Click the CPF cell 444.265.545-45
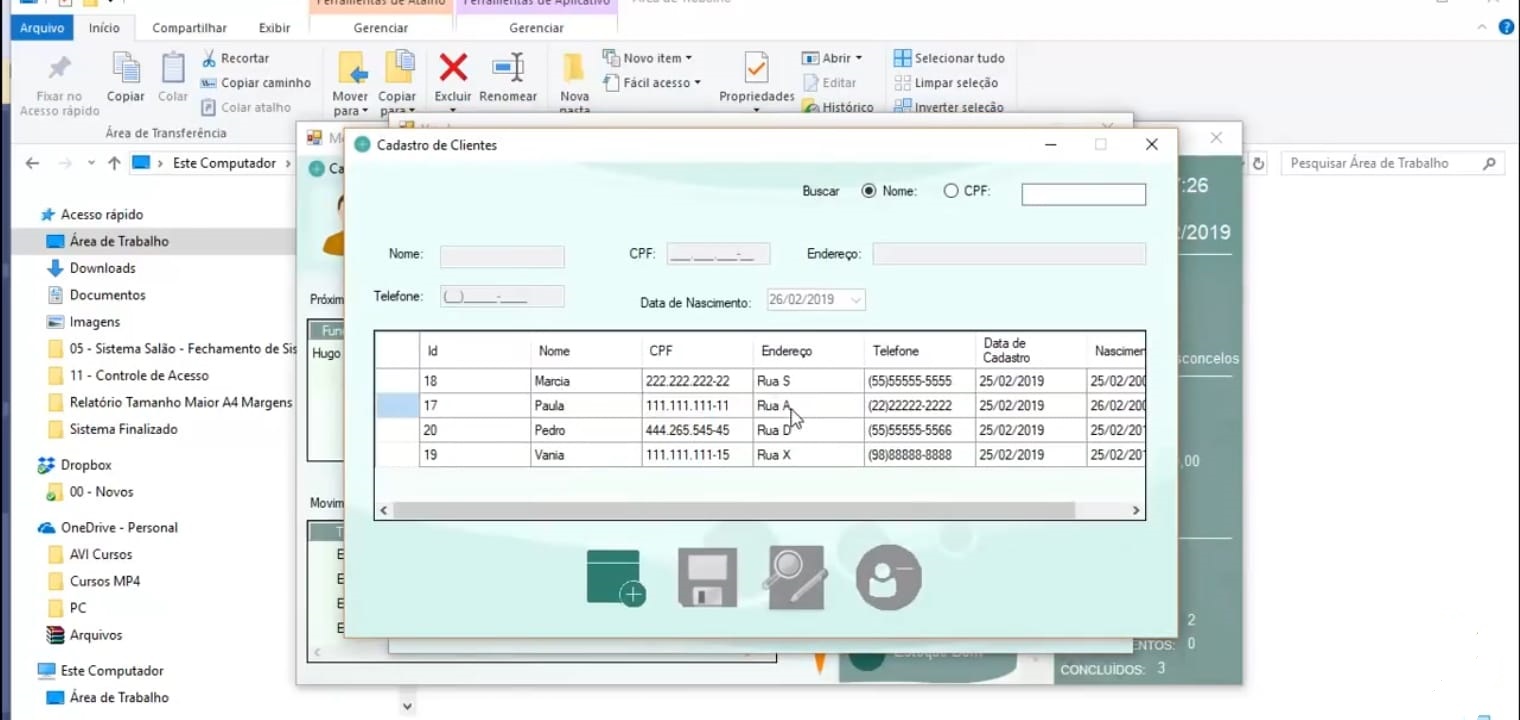Screen dimensions: 1520x720 pyautogui.click(x=697, y=430)
